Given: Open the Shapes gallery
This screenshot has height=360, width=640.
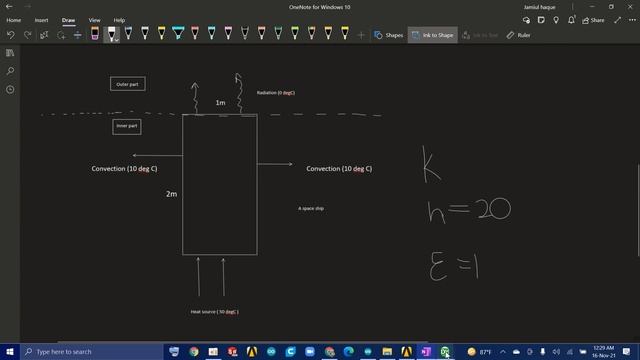Looking at the screenshot, I should coord(389,35).
